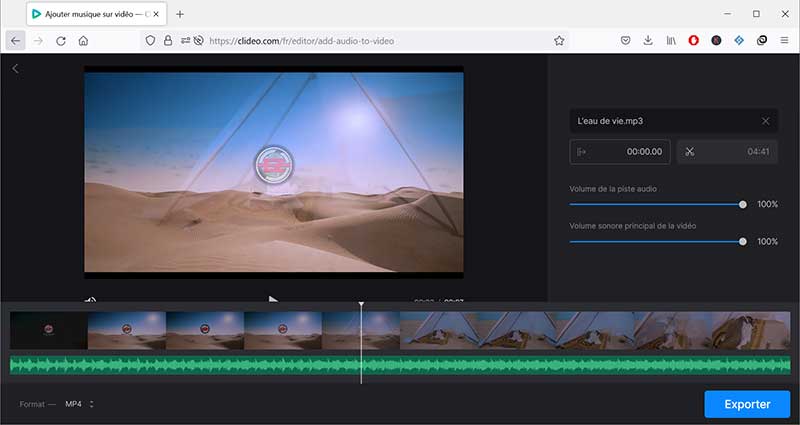
Task: Close the Ajouter musique sur vidéo tab
Action: click(x=157, y=14)
